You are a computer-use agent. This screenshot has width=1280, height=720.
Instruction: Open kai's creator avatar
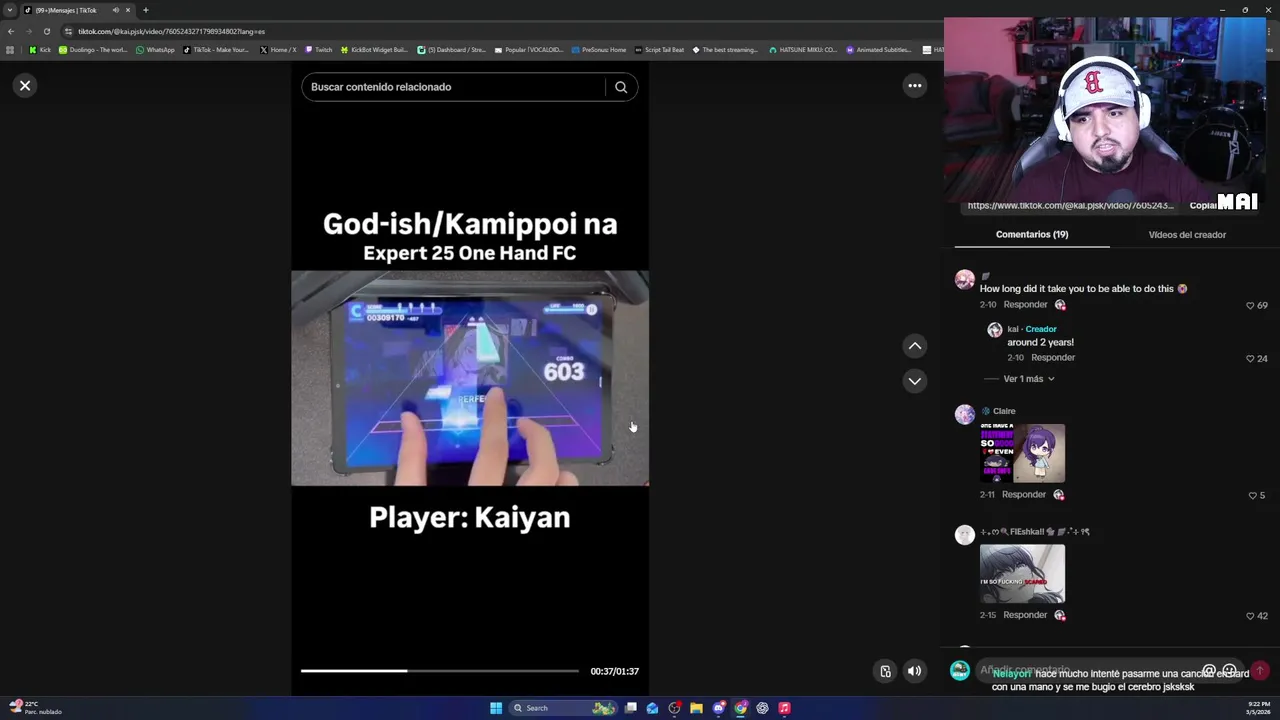coord(994,330)
